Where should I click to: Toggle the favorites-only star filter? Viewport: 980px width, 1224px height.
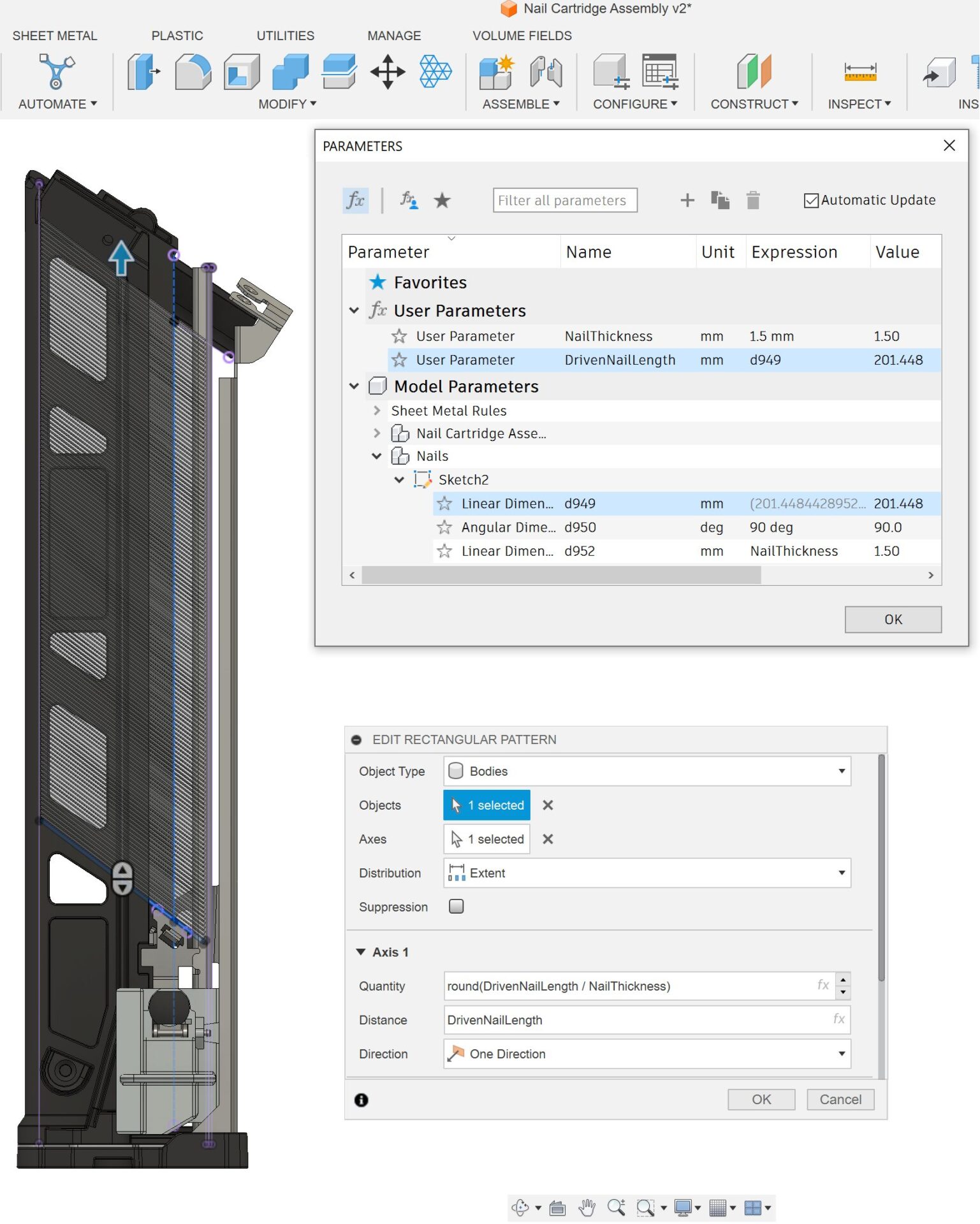click(442, 200)
